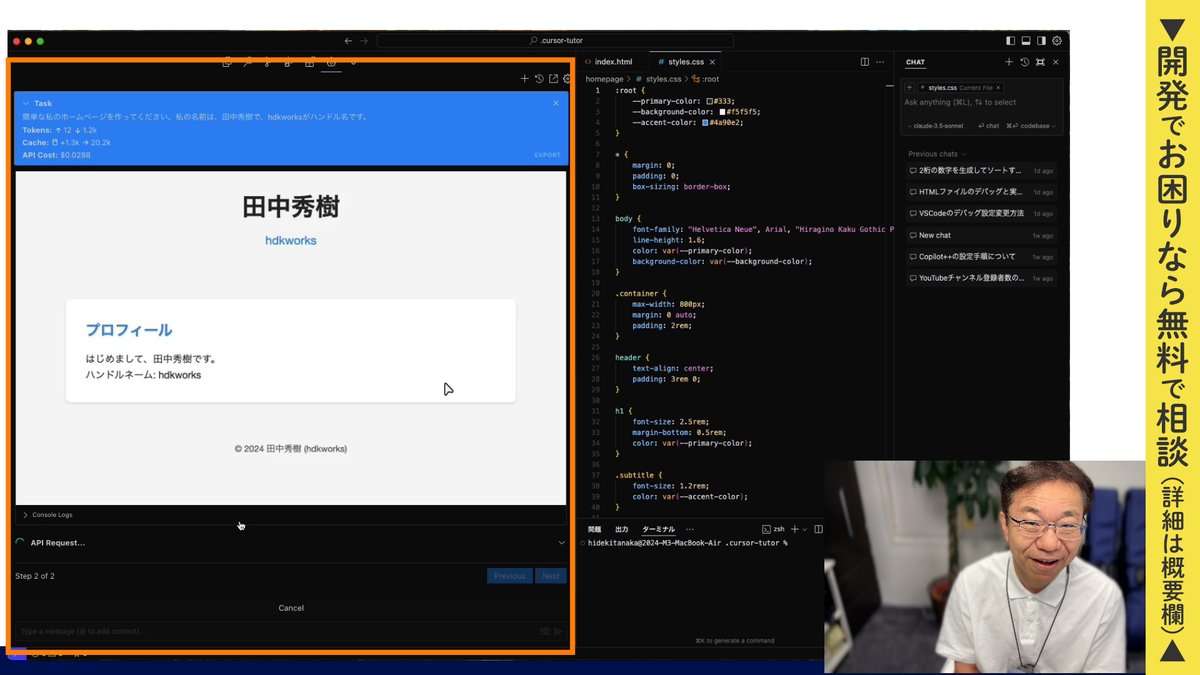1200x675 pixels.
Task: Open chat 'Copilot++の設定手順について'
Action: coord(980,257)
